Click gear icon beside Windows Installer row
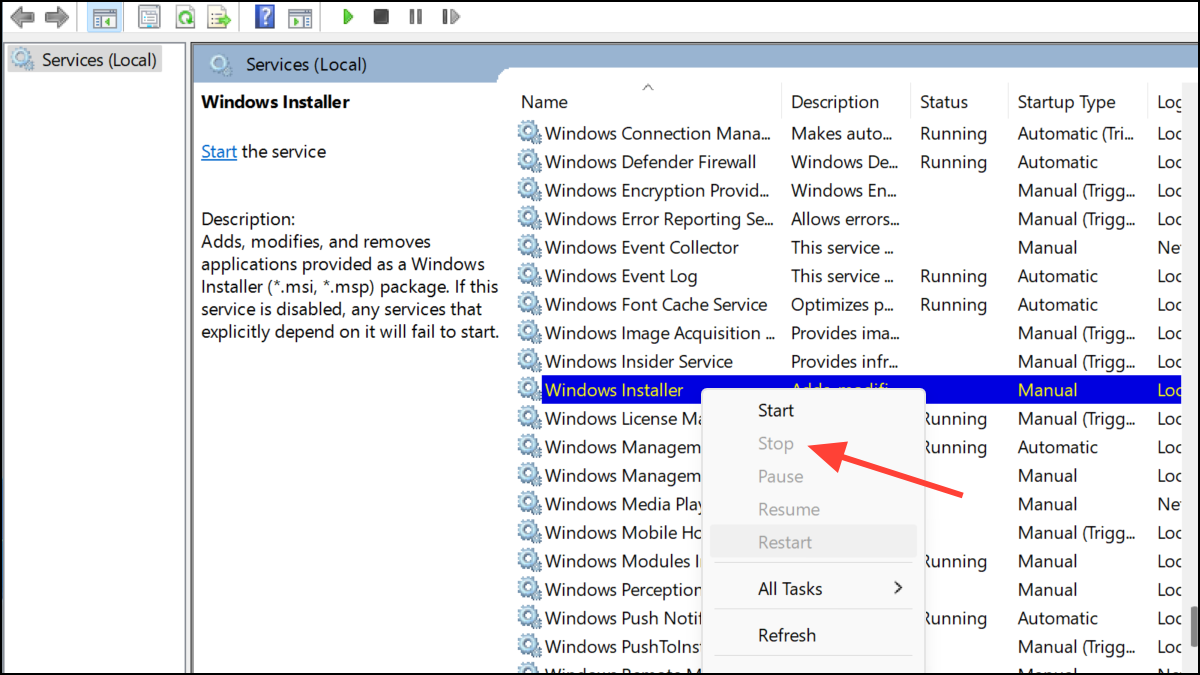The height and width of the screenshot is (675, 1200). pos(529,390)
